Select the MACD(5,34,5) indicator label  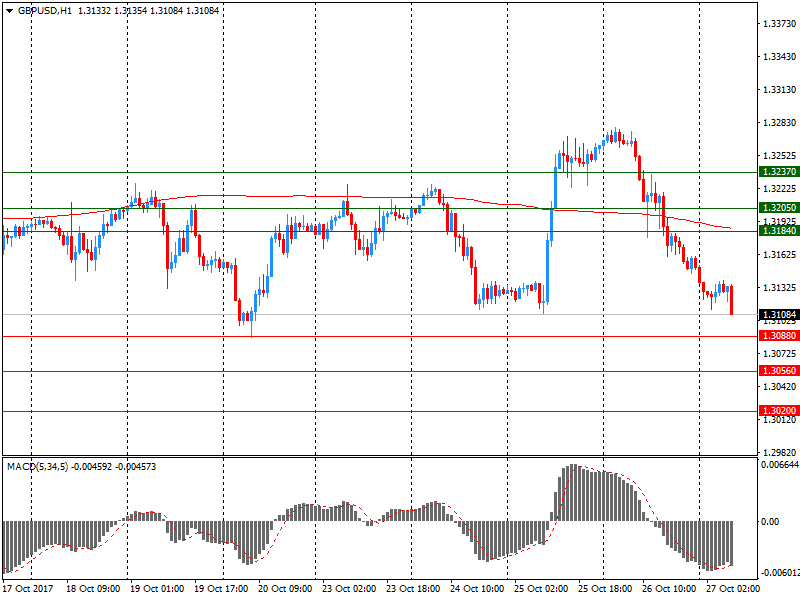click(37, 467)
